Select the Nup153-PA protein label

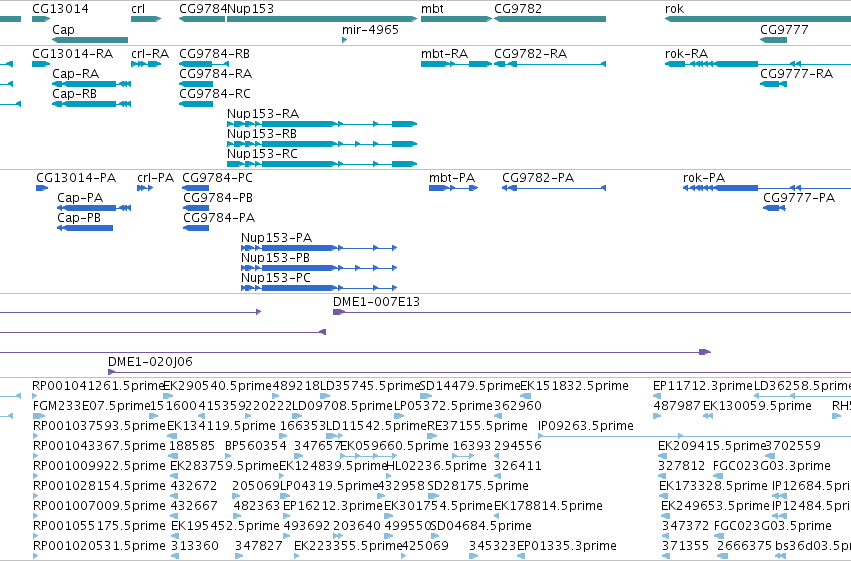(276, 238)
